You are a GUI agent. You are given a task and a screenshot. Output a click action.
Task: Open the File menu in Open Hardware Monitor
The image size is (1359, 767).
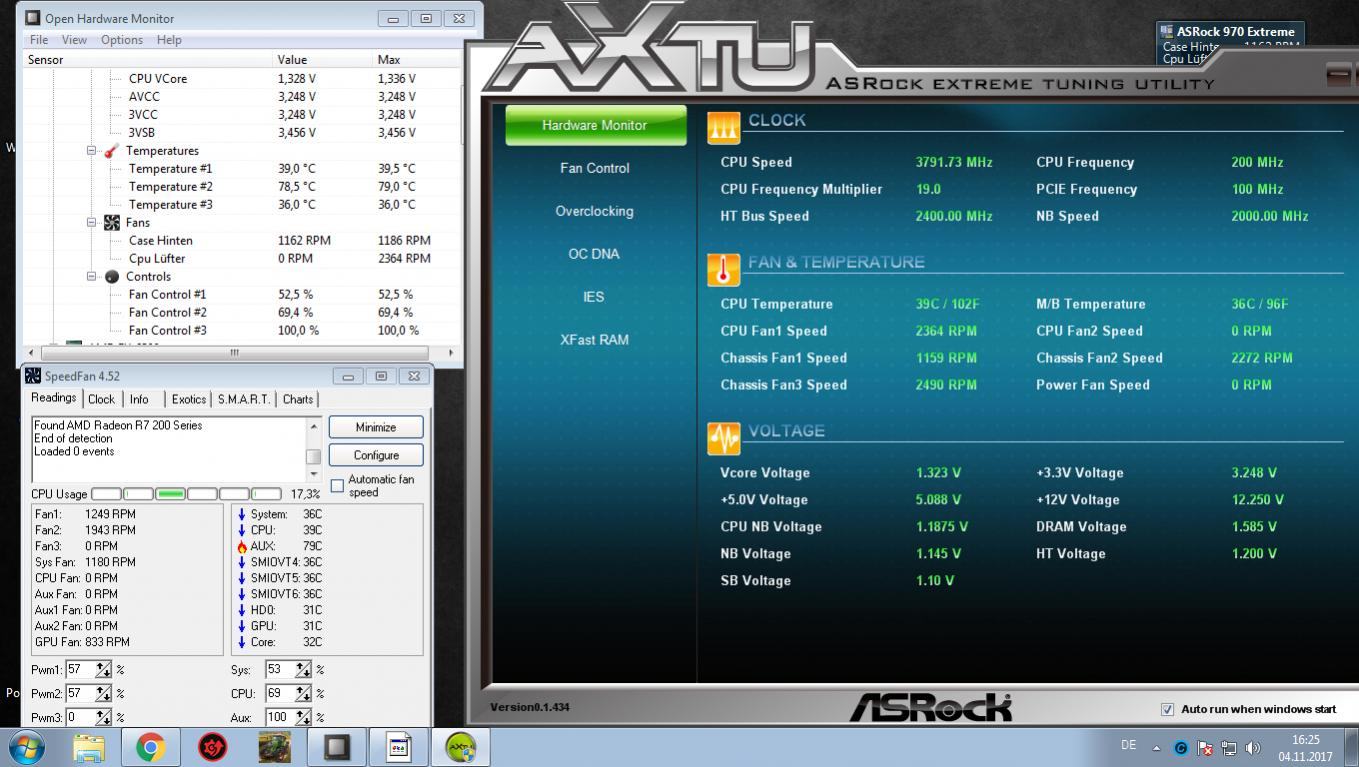coord(39,40)
